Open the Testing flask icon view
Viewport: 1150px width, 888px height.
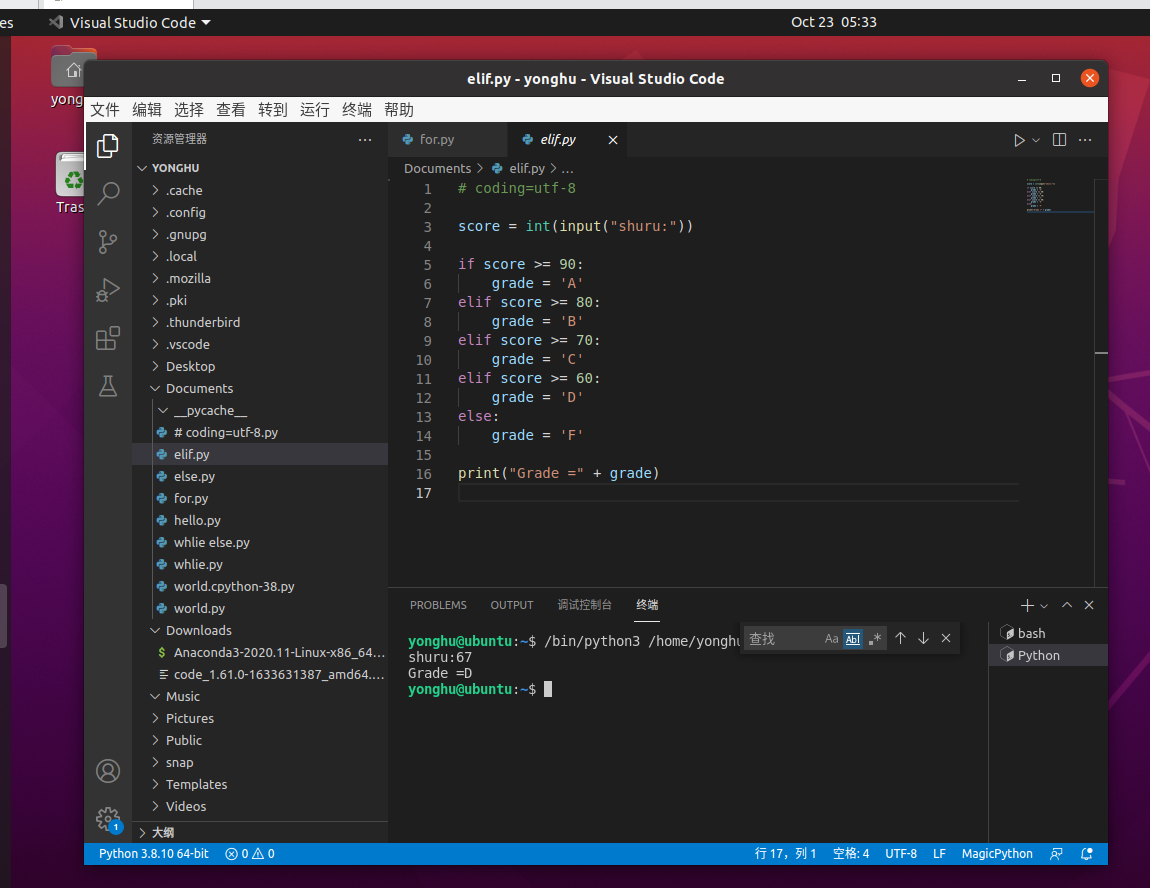(108, 386)
